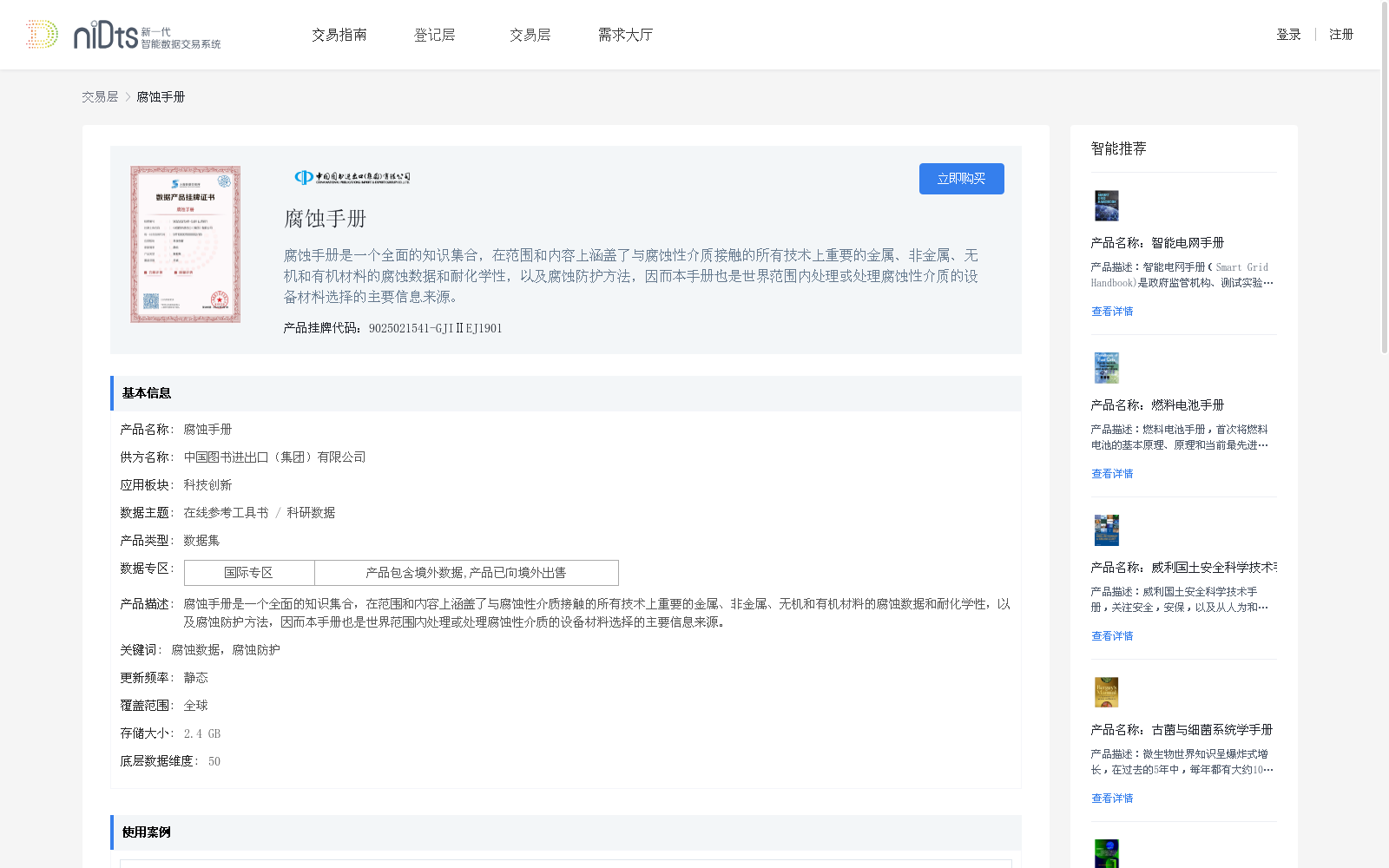Open the 需求大厅 nav item
This screenshot has height=868, width=1389.
(625, 35)
